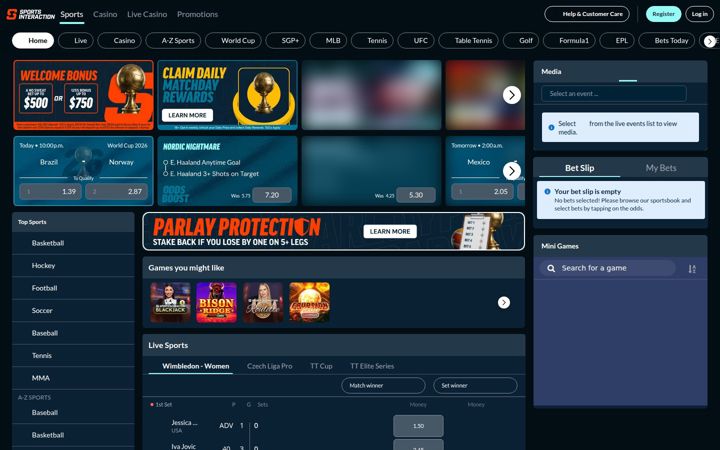720x450 pixels.
Task: Click the Search for a game field
Action: [x=608, y=268]
